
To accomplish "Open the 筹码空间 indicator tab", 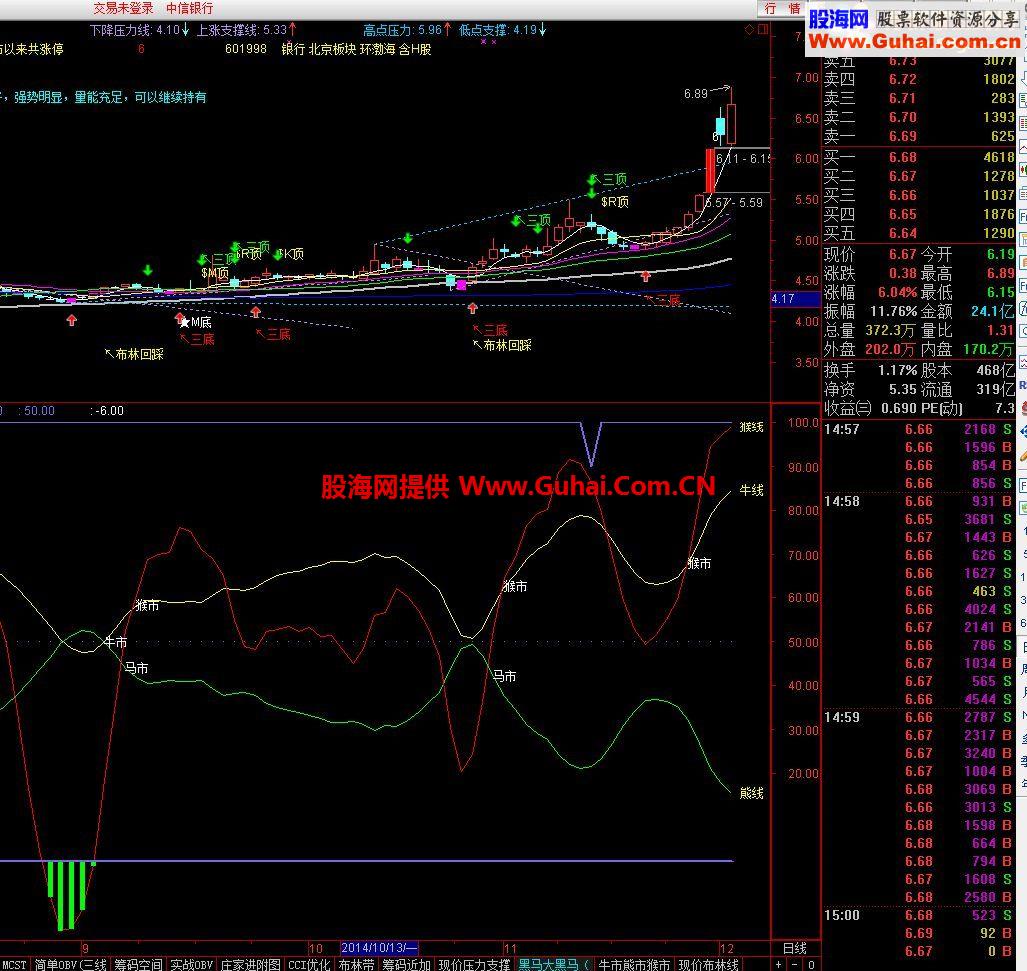I will click(x=138, y=964).
